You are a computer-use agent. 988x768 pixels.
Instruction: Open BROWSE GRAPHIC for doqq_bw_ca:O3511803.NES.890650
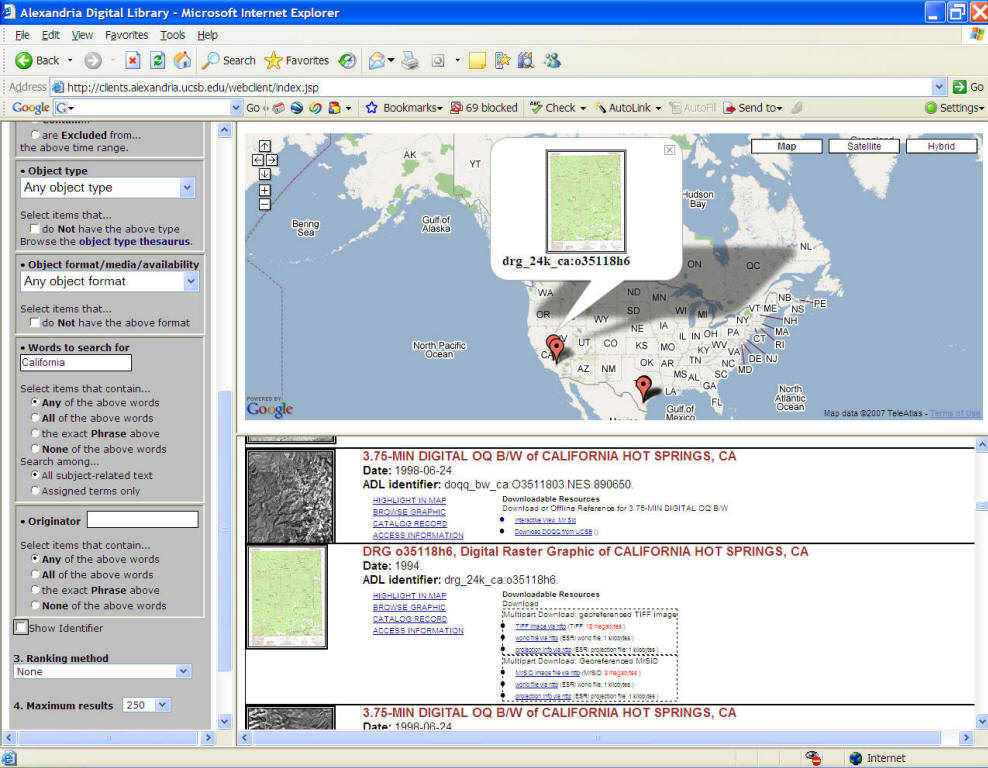[x=409, y=512]
